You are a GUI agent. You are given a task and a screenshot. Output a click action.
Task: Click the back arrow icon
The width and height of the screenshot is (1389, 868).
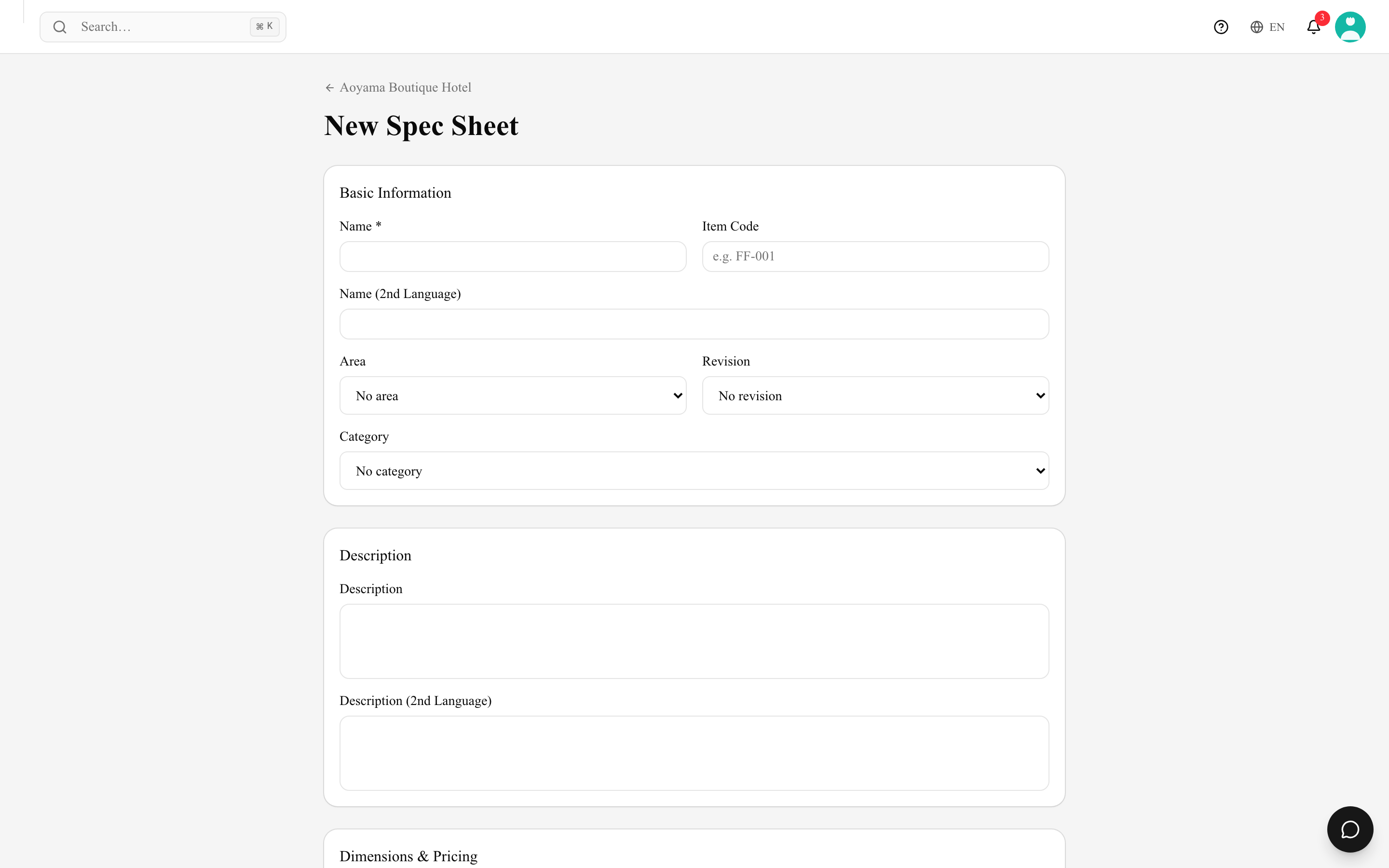point(329,88)
